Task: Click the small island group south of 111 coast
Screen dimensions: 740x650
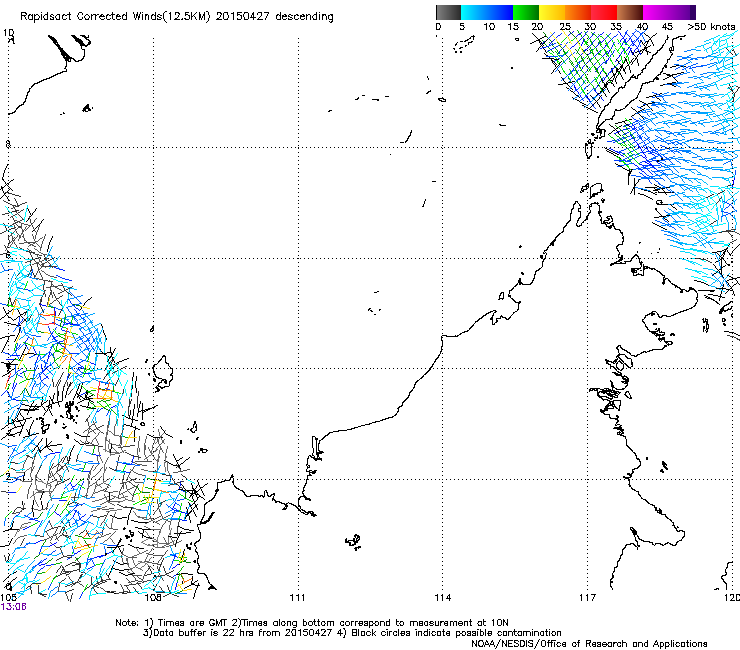Action: tap(353, 542)
